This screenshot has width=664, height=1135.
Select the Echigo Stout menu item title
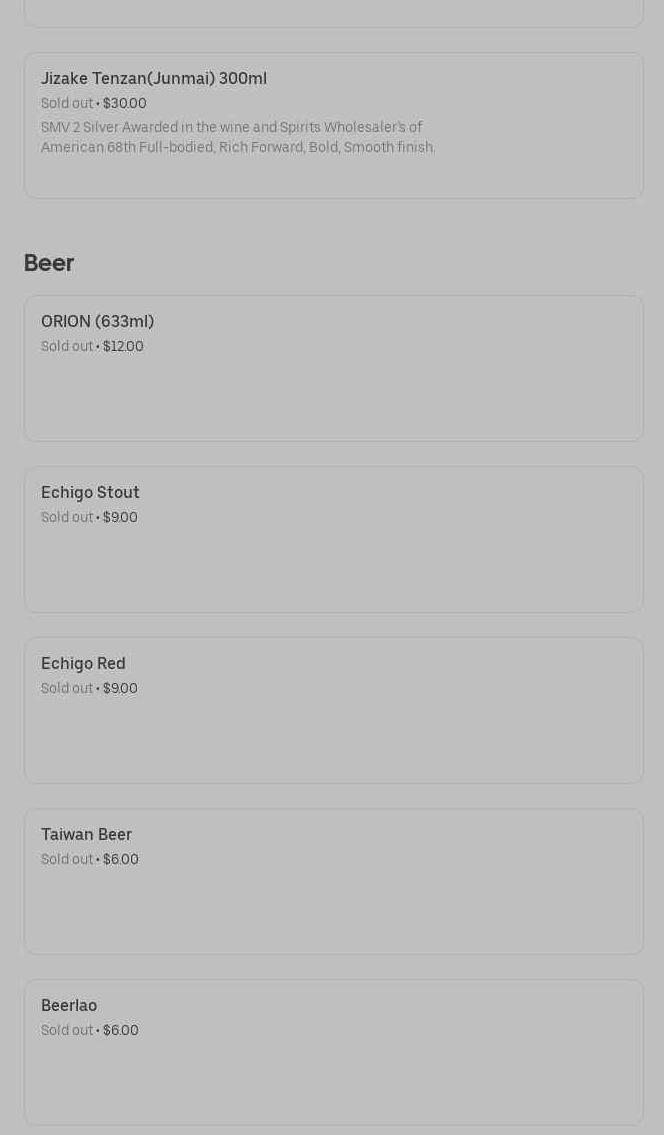[90, 493]
